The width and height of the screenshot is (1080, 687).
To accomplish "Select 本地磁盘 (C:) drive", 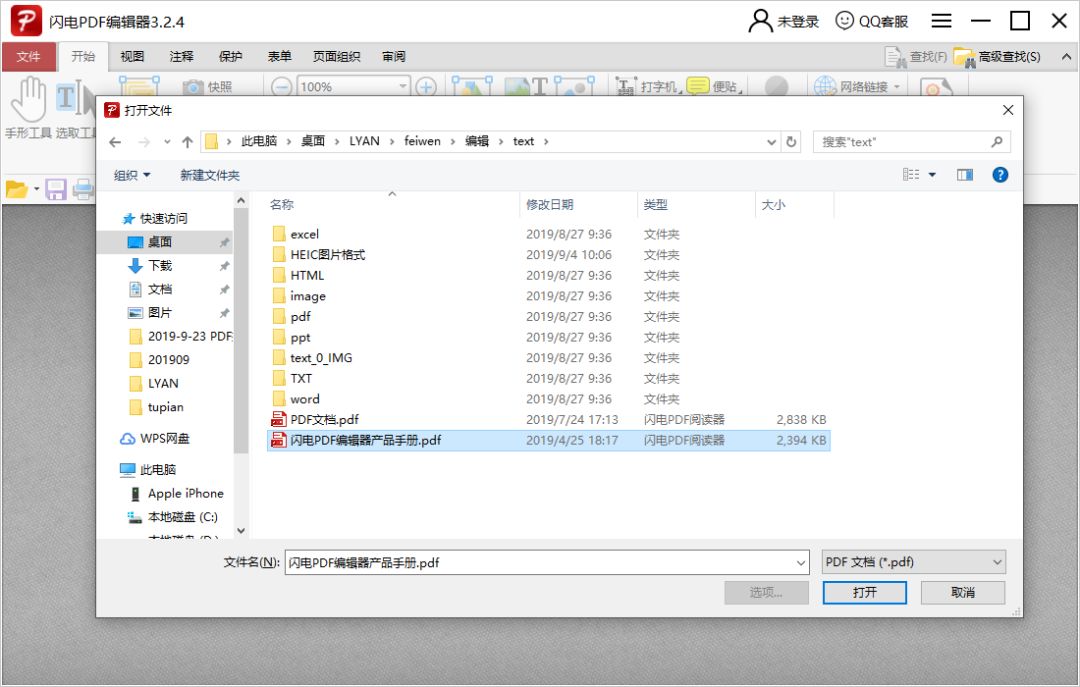I will 173,517.
